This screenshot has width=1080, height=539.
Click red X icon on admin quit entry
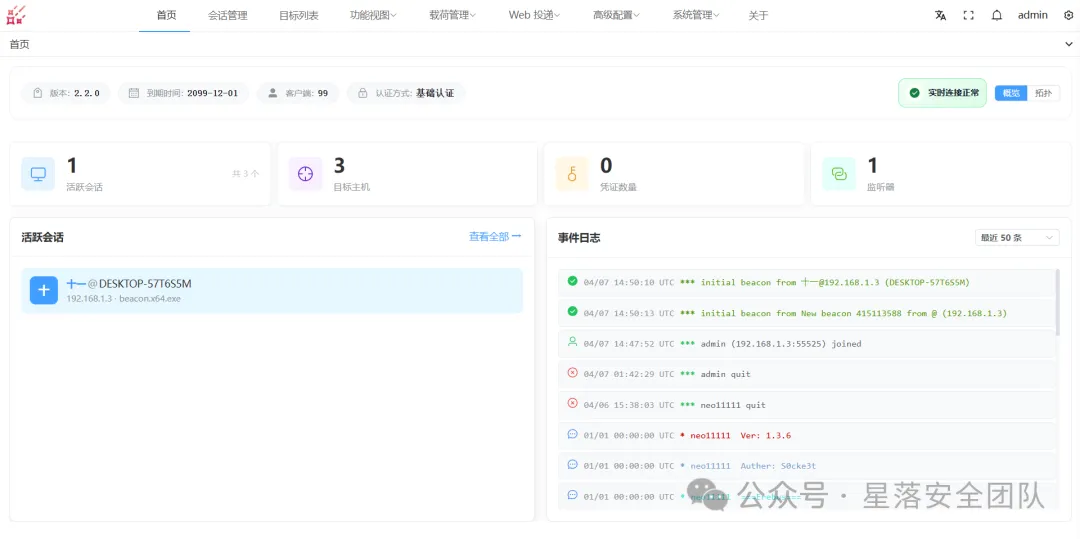pos(572,372)
